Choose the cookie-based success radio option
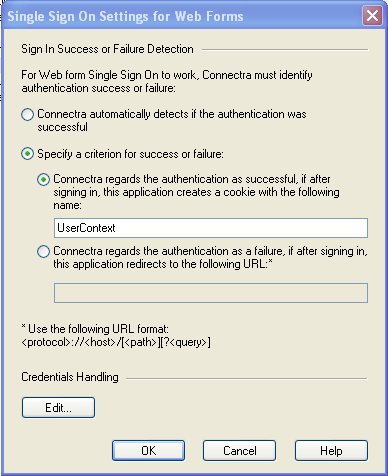The width and height of the screenshot is (388, 476). pos(43,180)
